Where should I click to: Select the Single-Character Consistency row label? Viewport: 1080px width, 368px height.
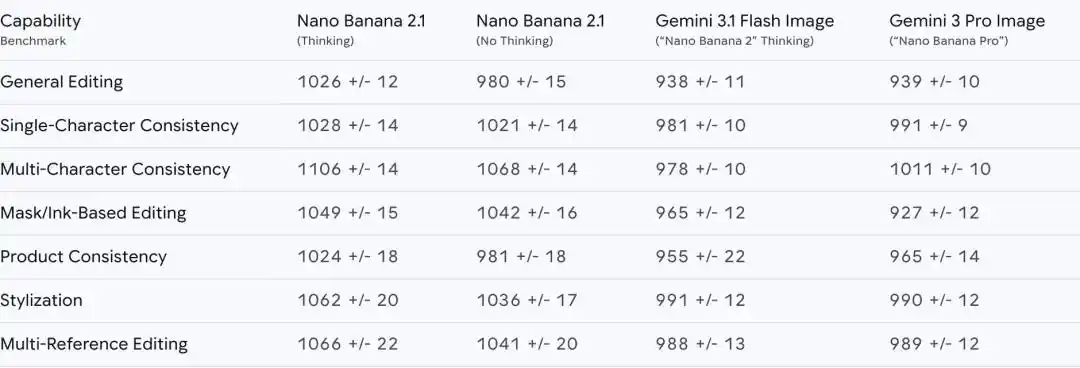[x=119, y=125]
